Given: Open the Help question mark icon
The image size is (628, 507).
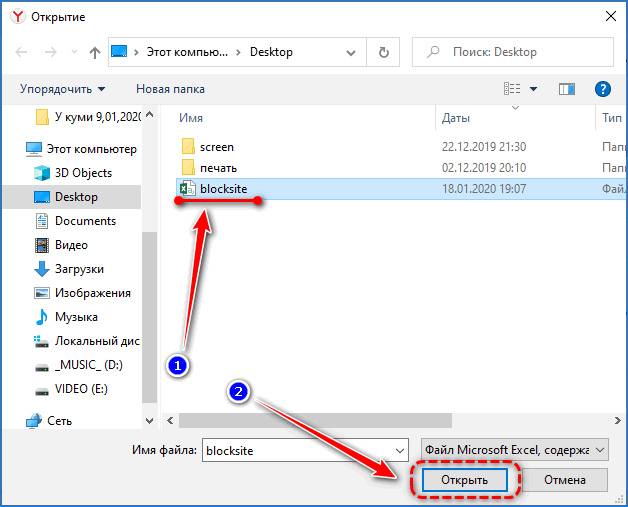Looking at the screenshot, I should 602,89.
